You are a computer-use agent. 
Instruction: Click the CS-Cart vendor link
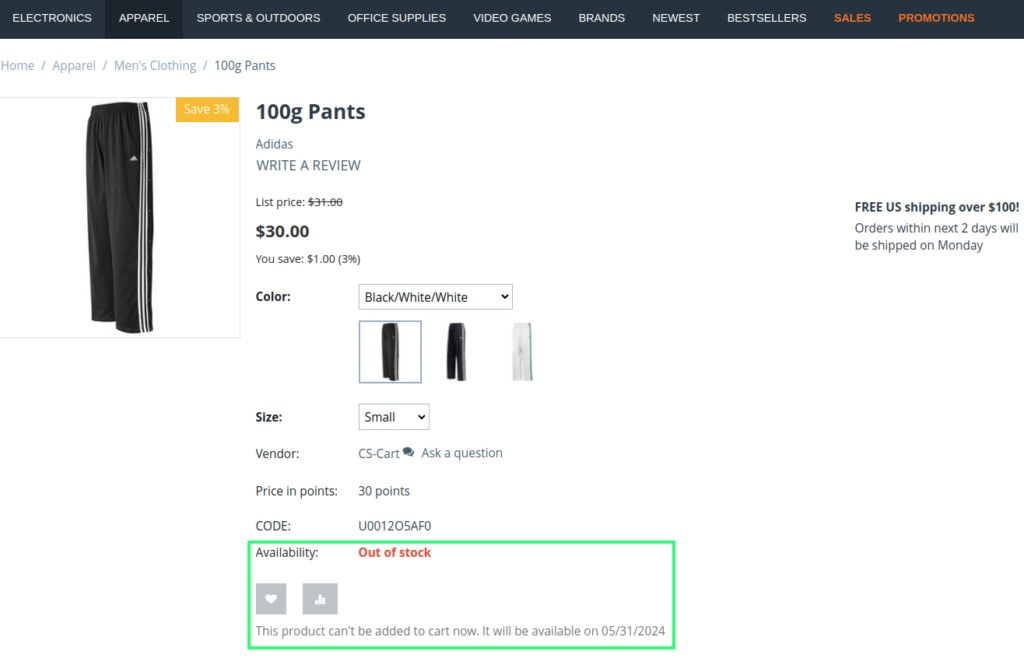[x=379, y=453]
